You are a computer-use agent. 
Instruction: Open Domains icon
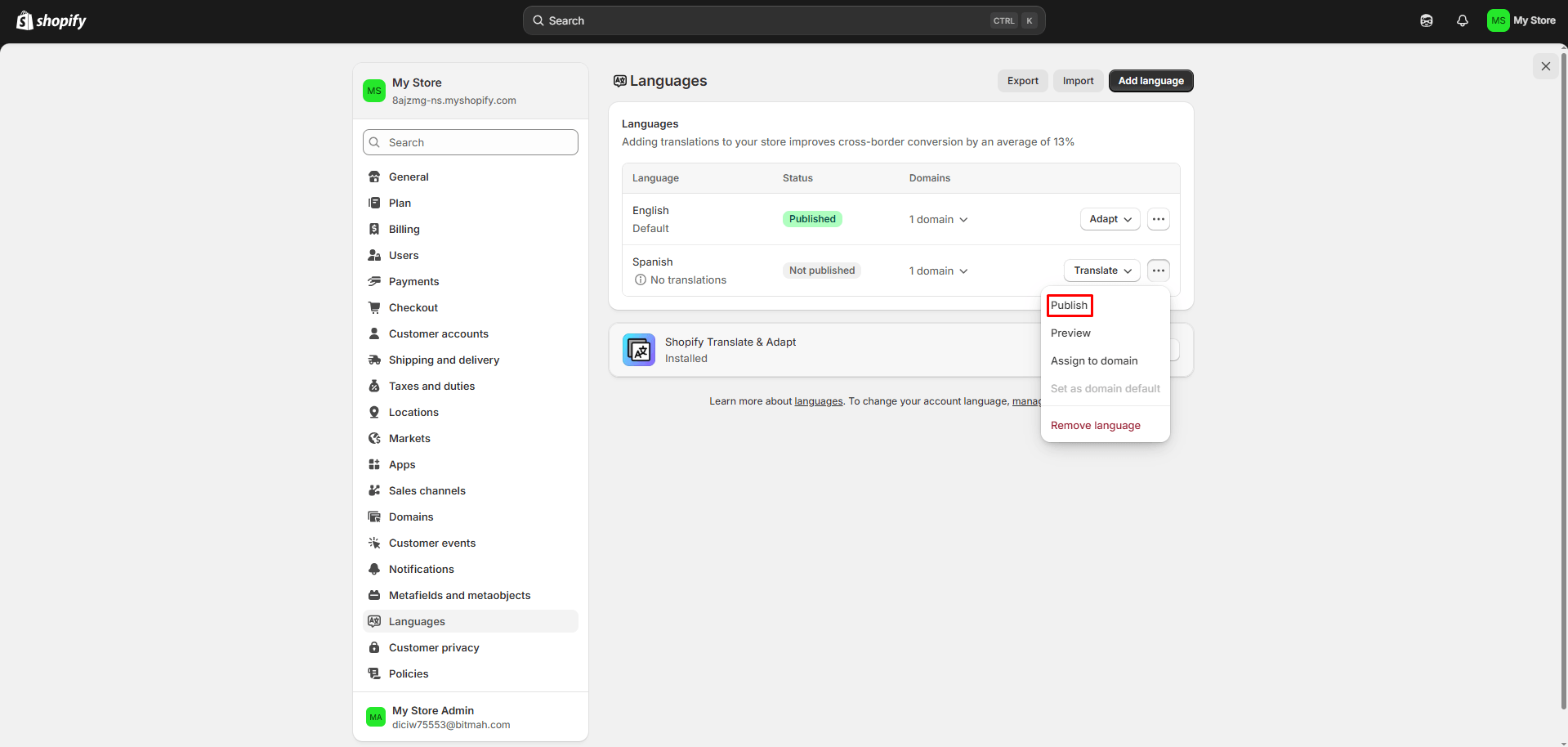click(374, 517)
